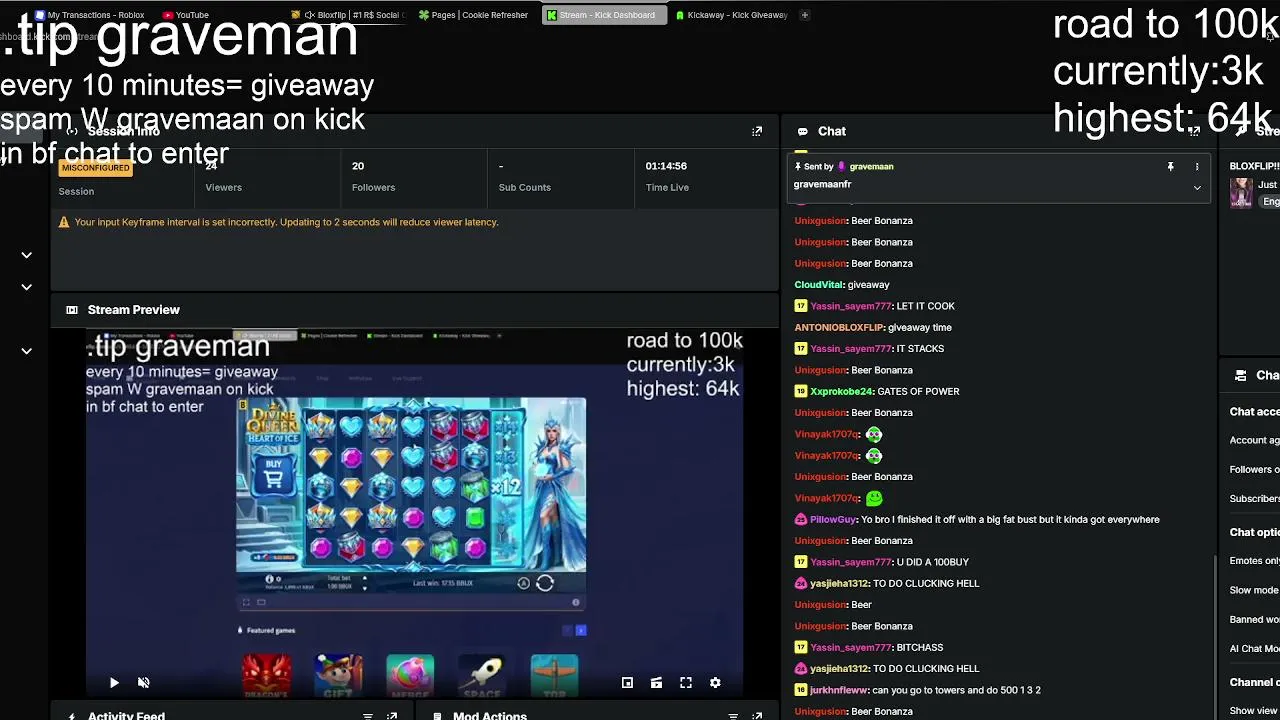This screenshot has height=720, width=1280.
Task: Click ANTONIOBLOXFLIP username in chat
Action: coord(839,327)
